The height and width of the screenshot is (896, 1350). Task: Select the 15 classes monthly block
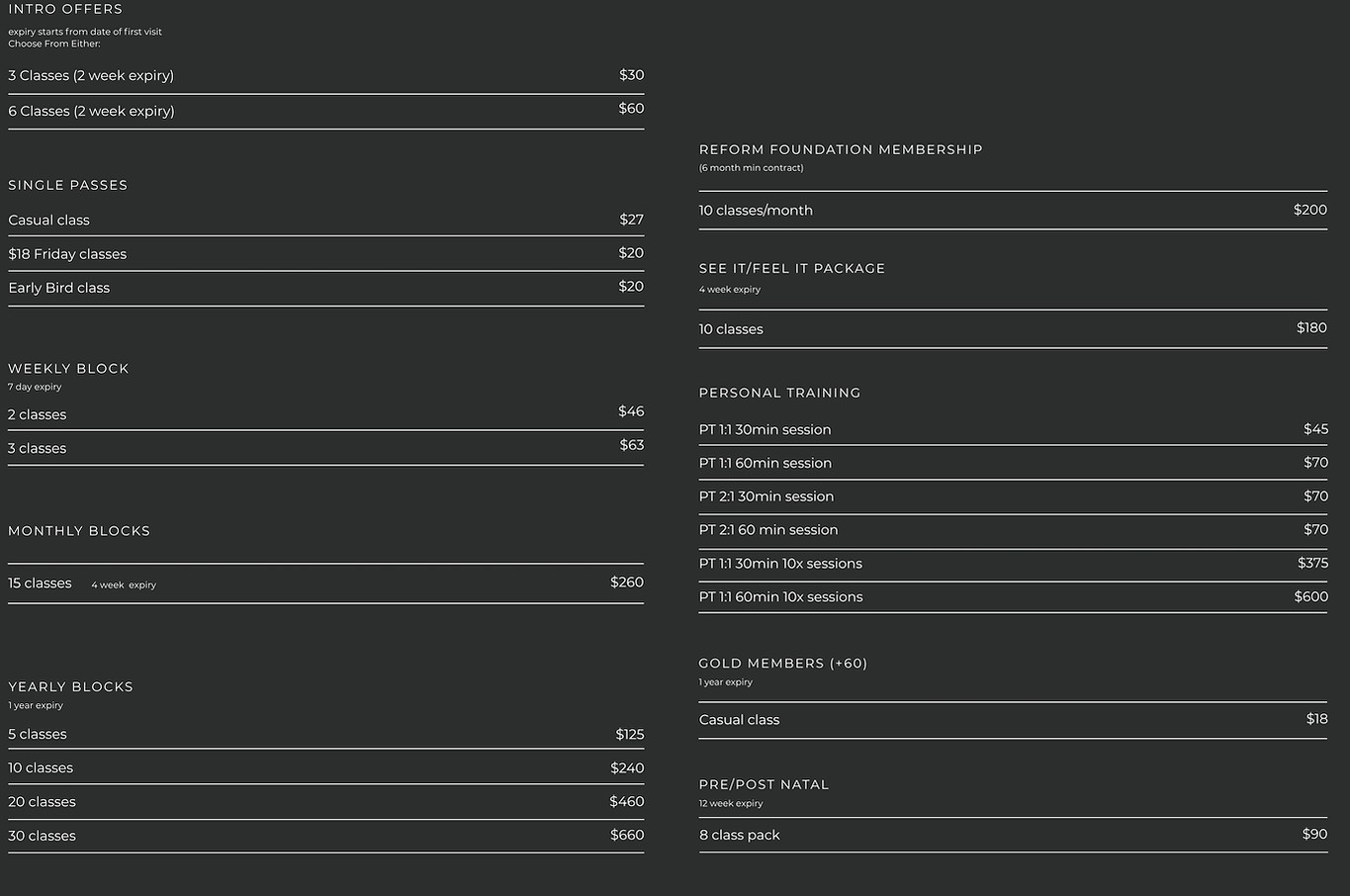[326, 583]
